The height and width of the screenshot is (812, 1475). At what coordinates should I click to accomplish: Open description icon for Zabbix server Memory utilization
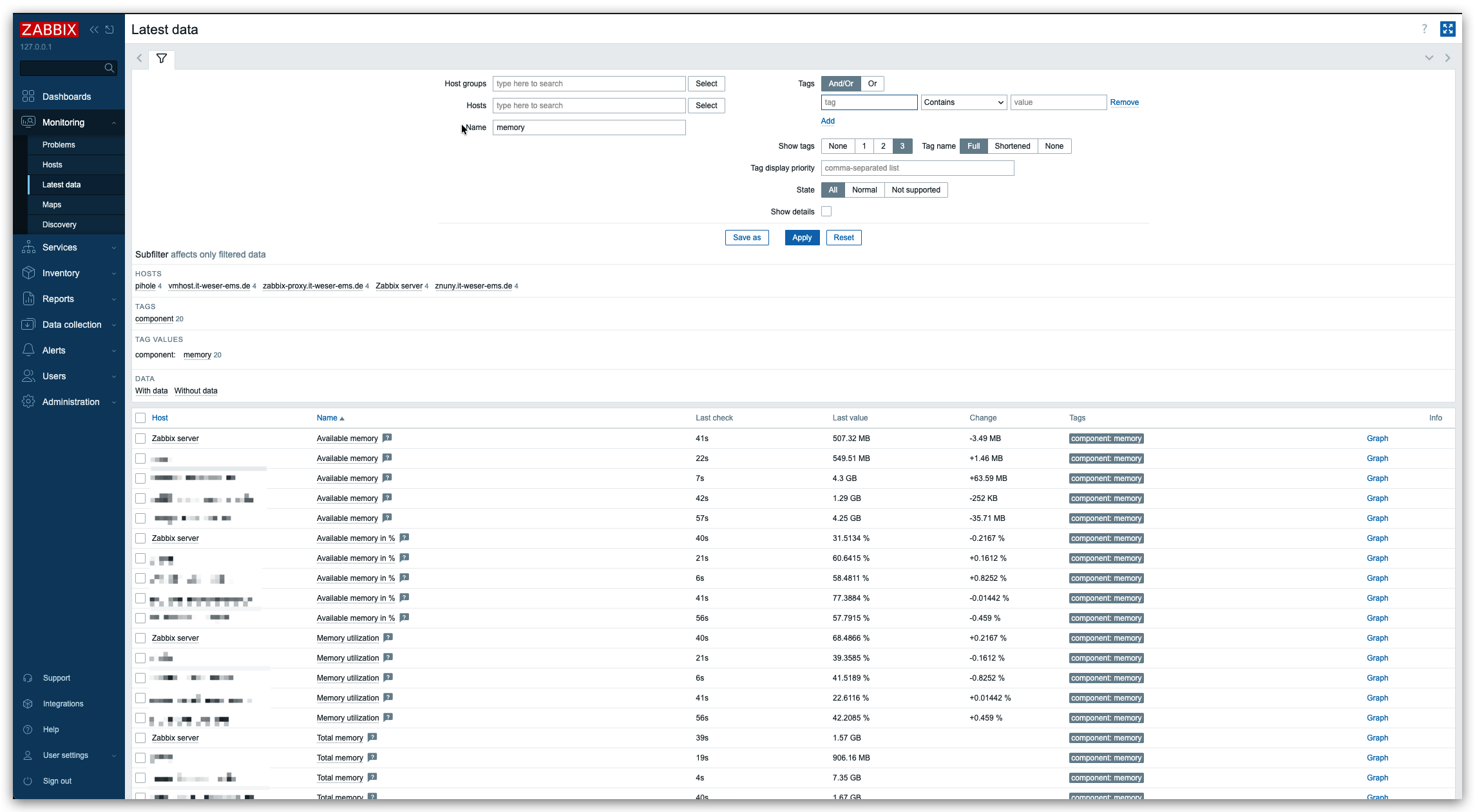388,637
